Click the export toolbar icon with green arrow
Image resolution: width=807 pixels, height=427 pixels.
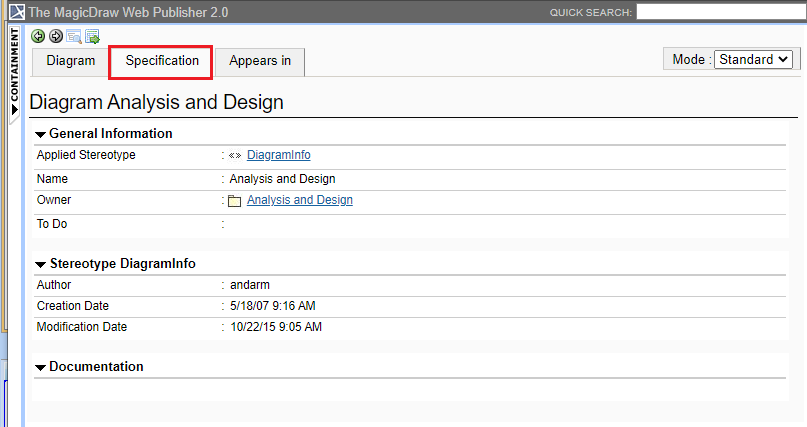[x=92, y=36]
